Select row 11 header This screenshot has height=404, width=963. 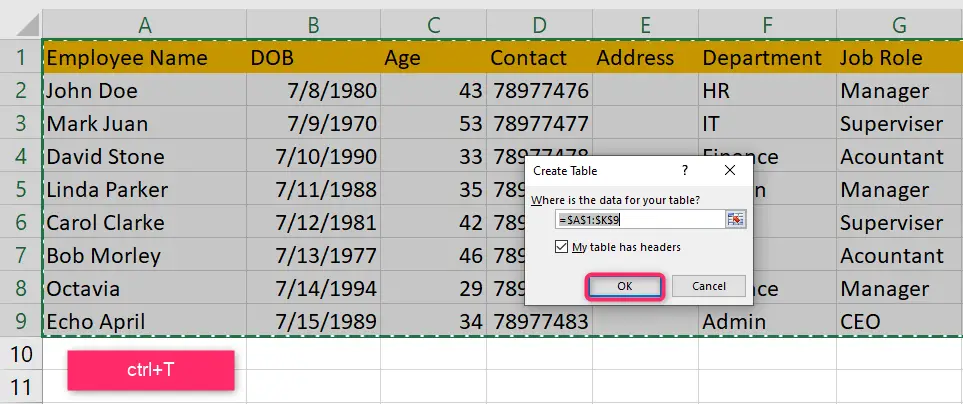pyautogui.click(x=21, y=387)
